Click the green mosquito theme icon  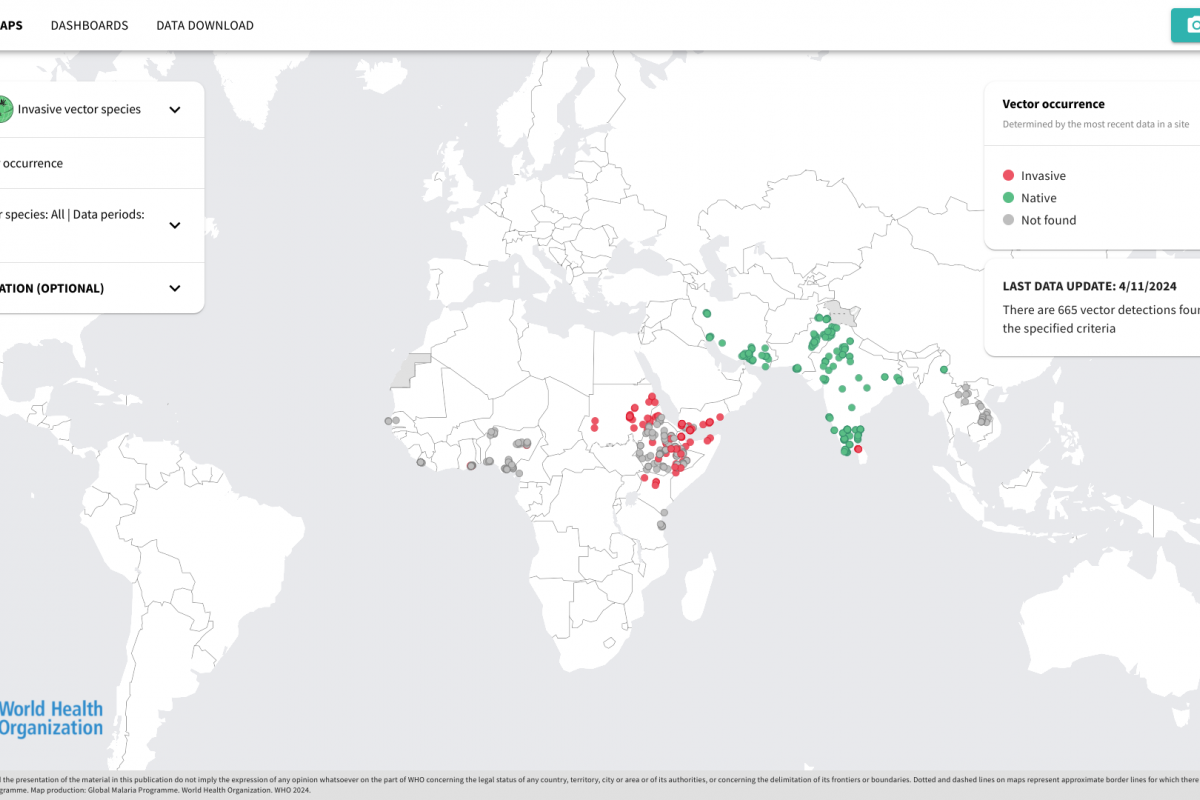coord(5,109)
